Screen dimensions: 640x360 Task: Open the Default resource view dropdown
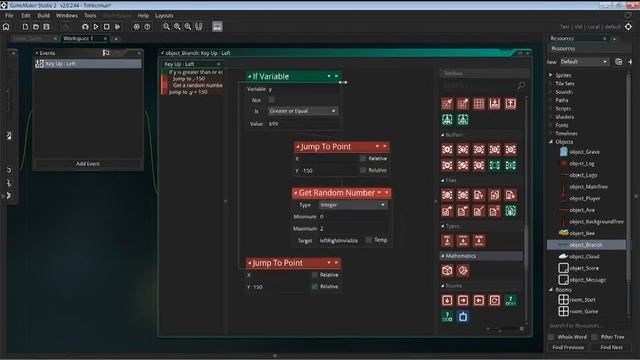[x=584, y=62]
